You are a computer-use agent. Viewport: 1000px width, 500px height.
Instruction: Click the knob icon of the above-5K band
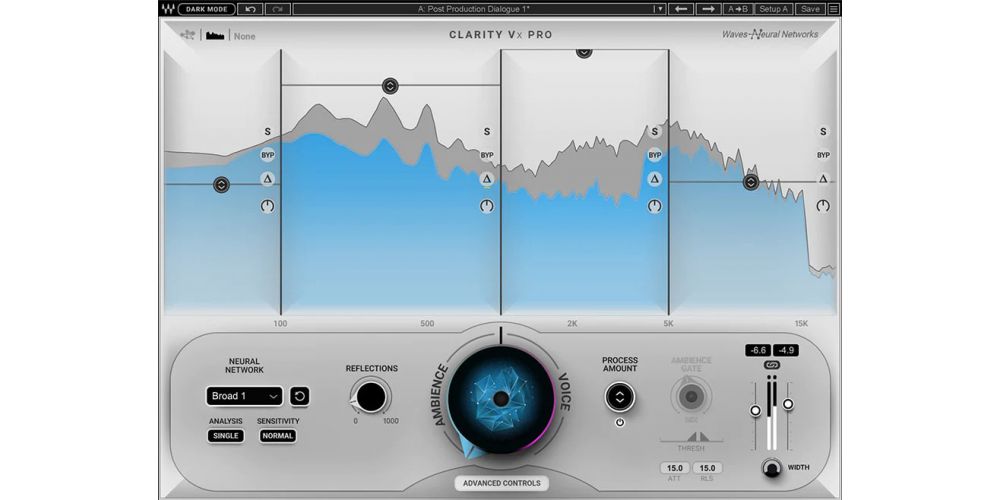pos(823,206)
